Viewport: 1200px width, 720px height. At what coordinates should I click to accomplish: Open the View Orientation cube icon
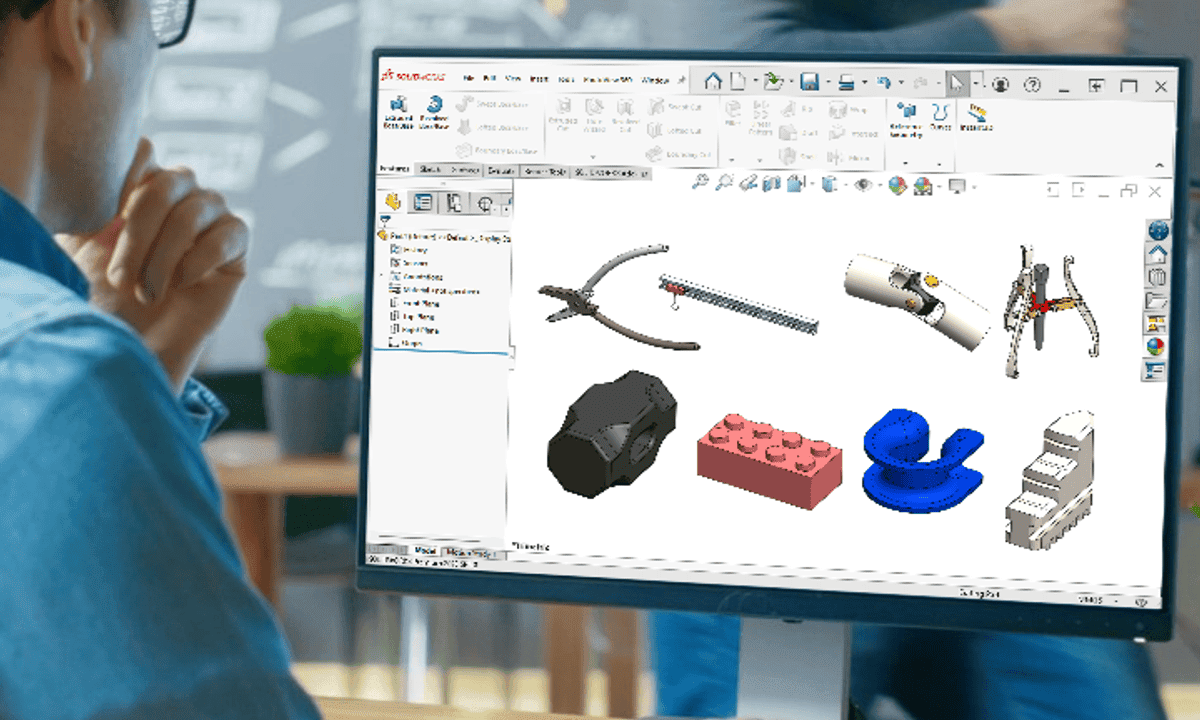pyautogui.click(x=828, y=186)
